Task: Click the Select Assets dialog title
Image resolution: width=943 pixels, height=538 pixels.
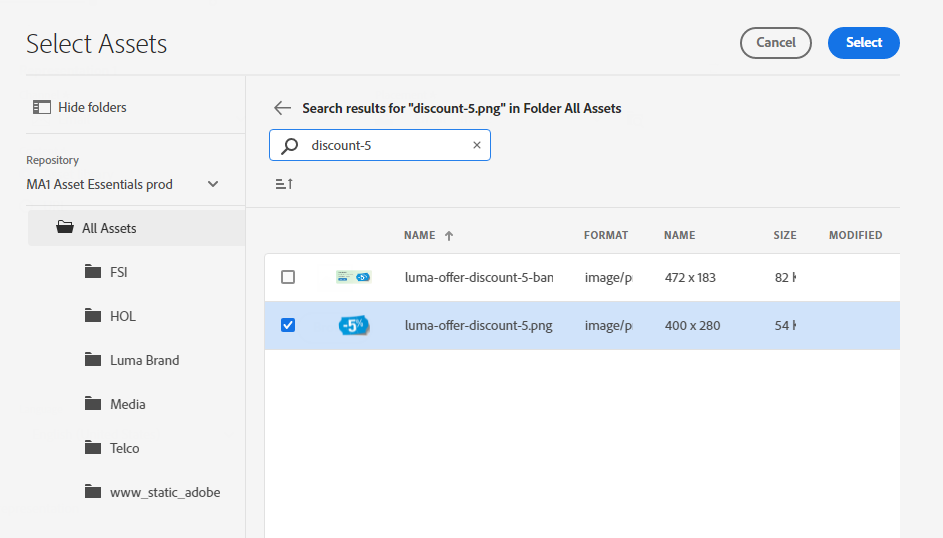Action: point(96,43)
